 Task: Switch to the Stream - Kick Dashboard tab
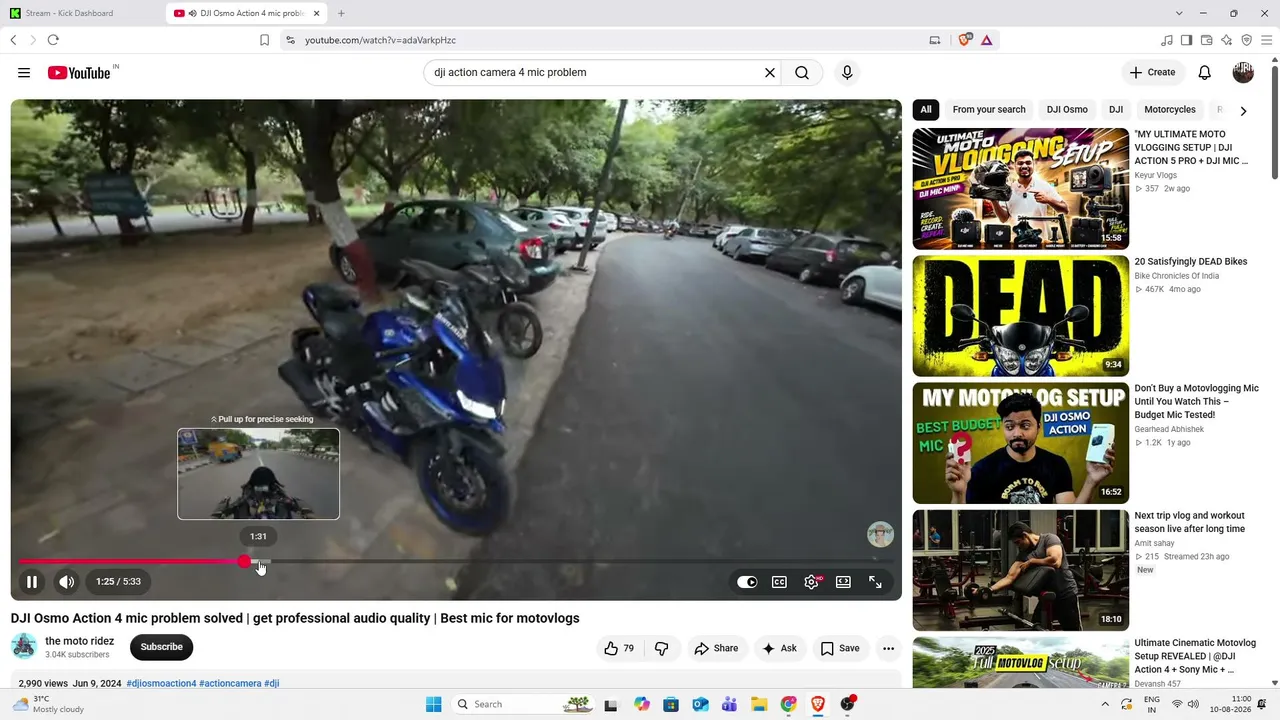82,13
